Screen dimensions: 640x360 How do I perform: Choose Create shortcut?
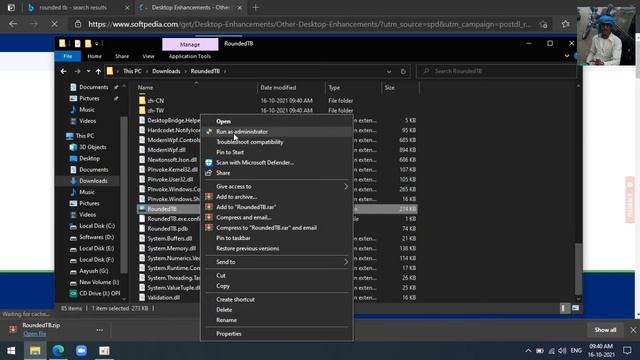235,300
